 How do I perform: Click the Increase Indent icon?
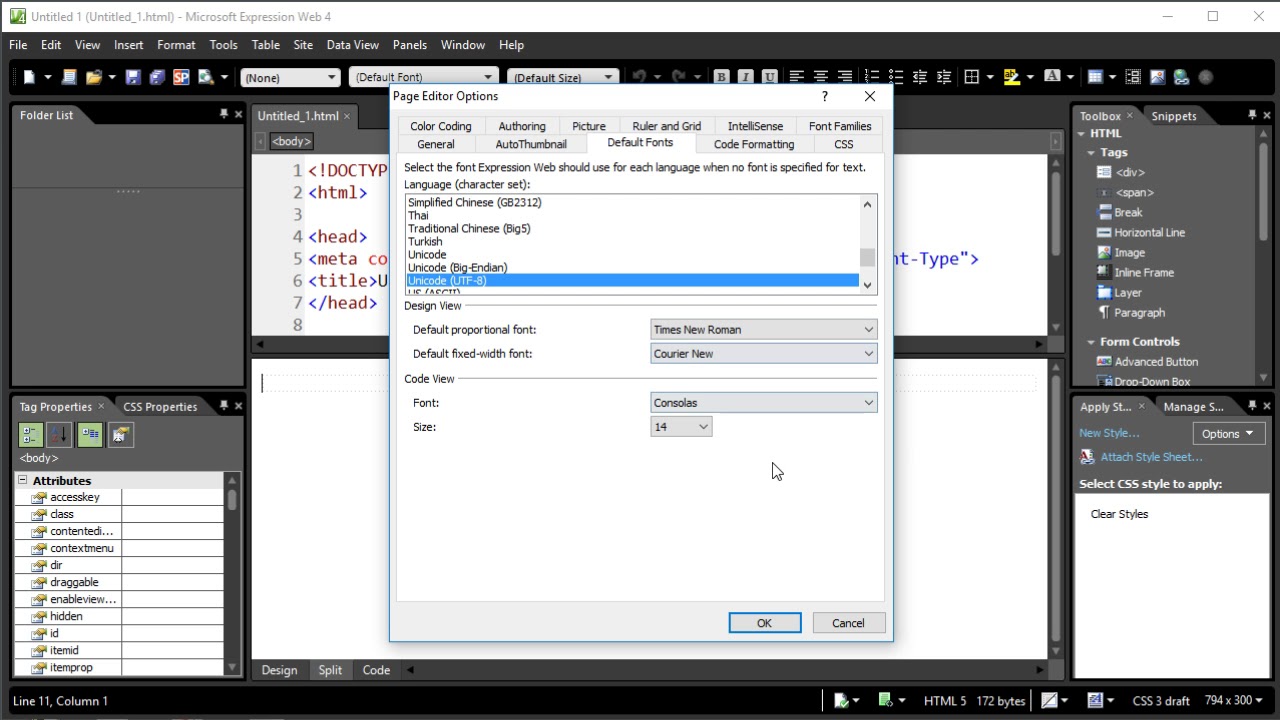tap(944, 77)
